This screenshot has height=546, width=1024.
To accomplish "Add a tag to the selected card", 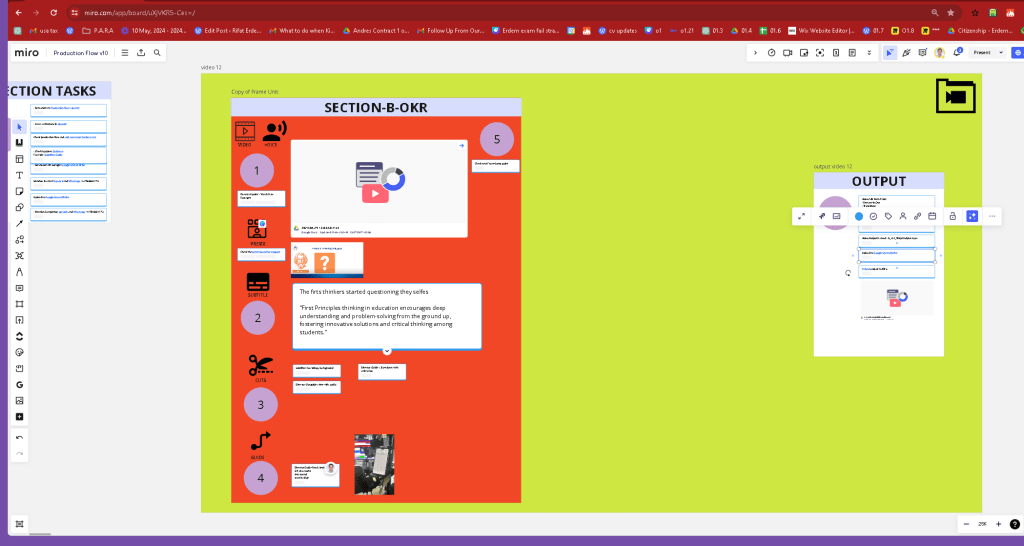I will tap(888, 216).
